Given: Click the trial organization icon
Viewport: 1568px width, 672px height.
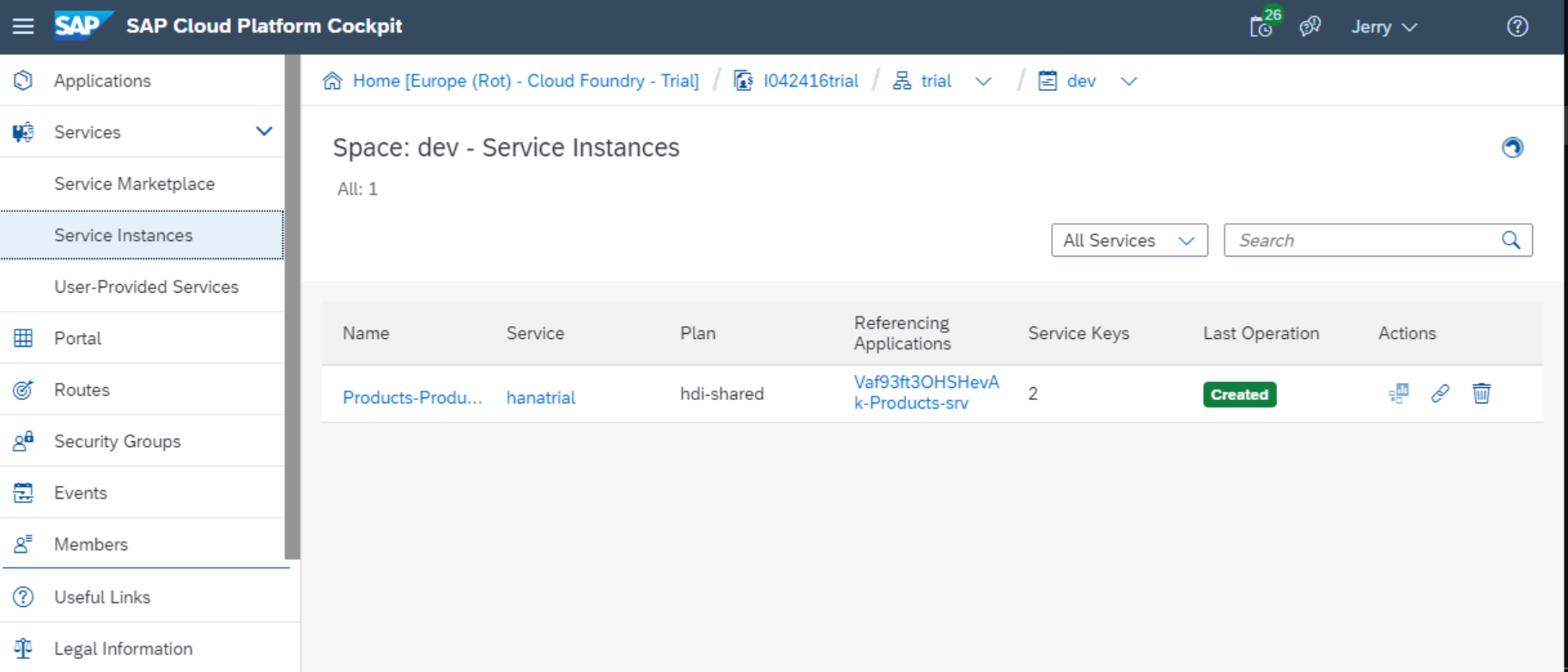Looking at the screenshot, I should pyautogui.click(x=902, y=81).
